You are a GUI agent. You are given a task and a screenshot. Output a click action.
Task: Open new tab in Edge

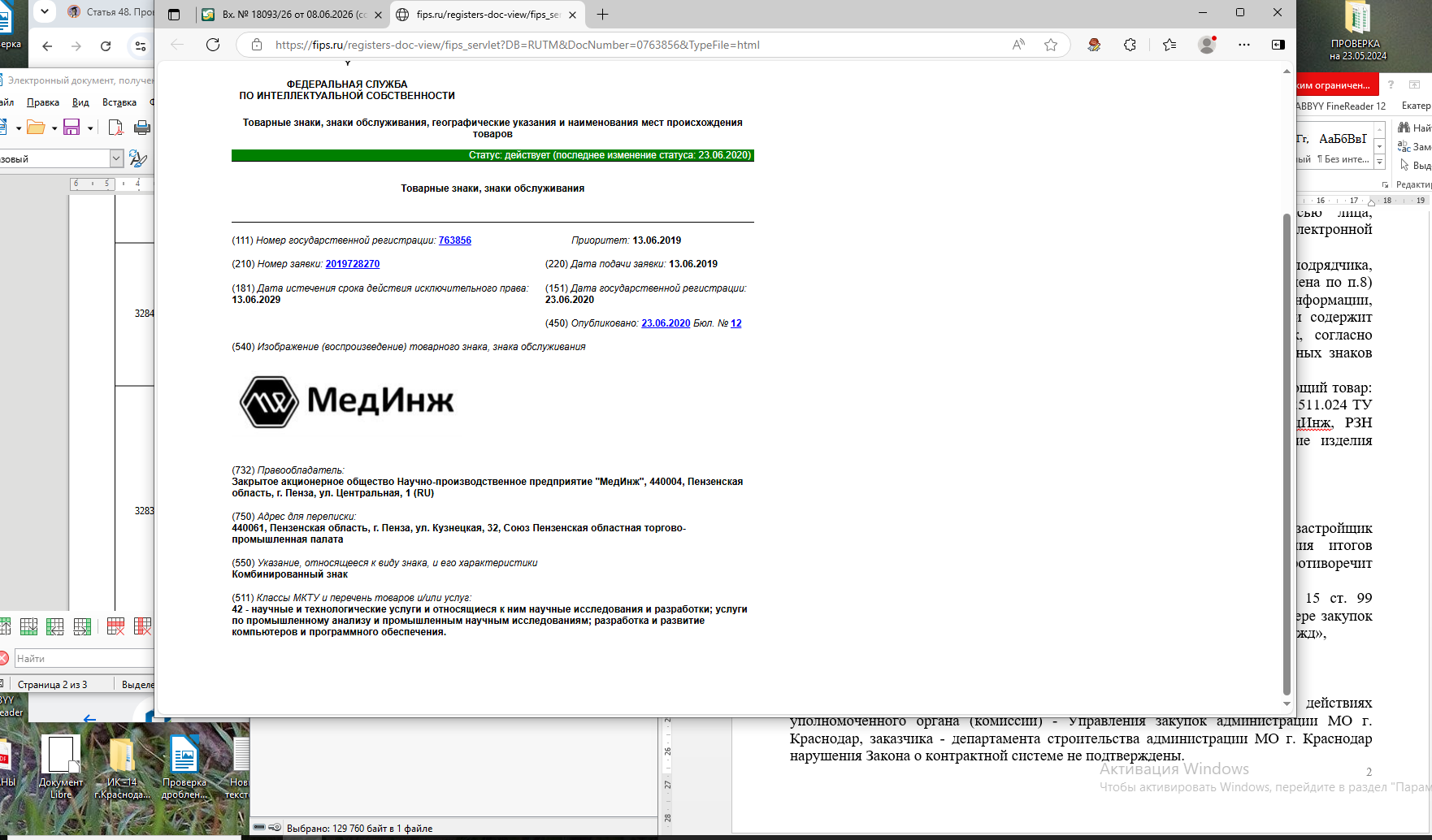click(602, 15)
